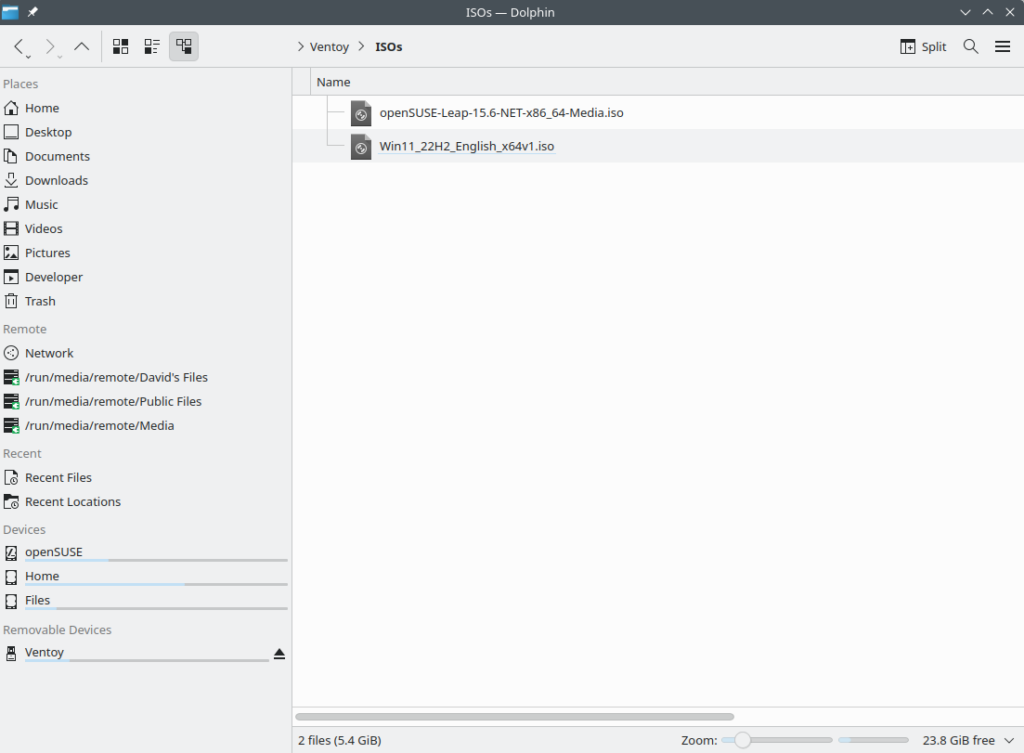Eject the Ventoy removable device
The height and width of the screenshot is (753, 1024).
pyautogui.click(x=280, y=654)
